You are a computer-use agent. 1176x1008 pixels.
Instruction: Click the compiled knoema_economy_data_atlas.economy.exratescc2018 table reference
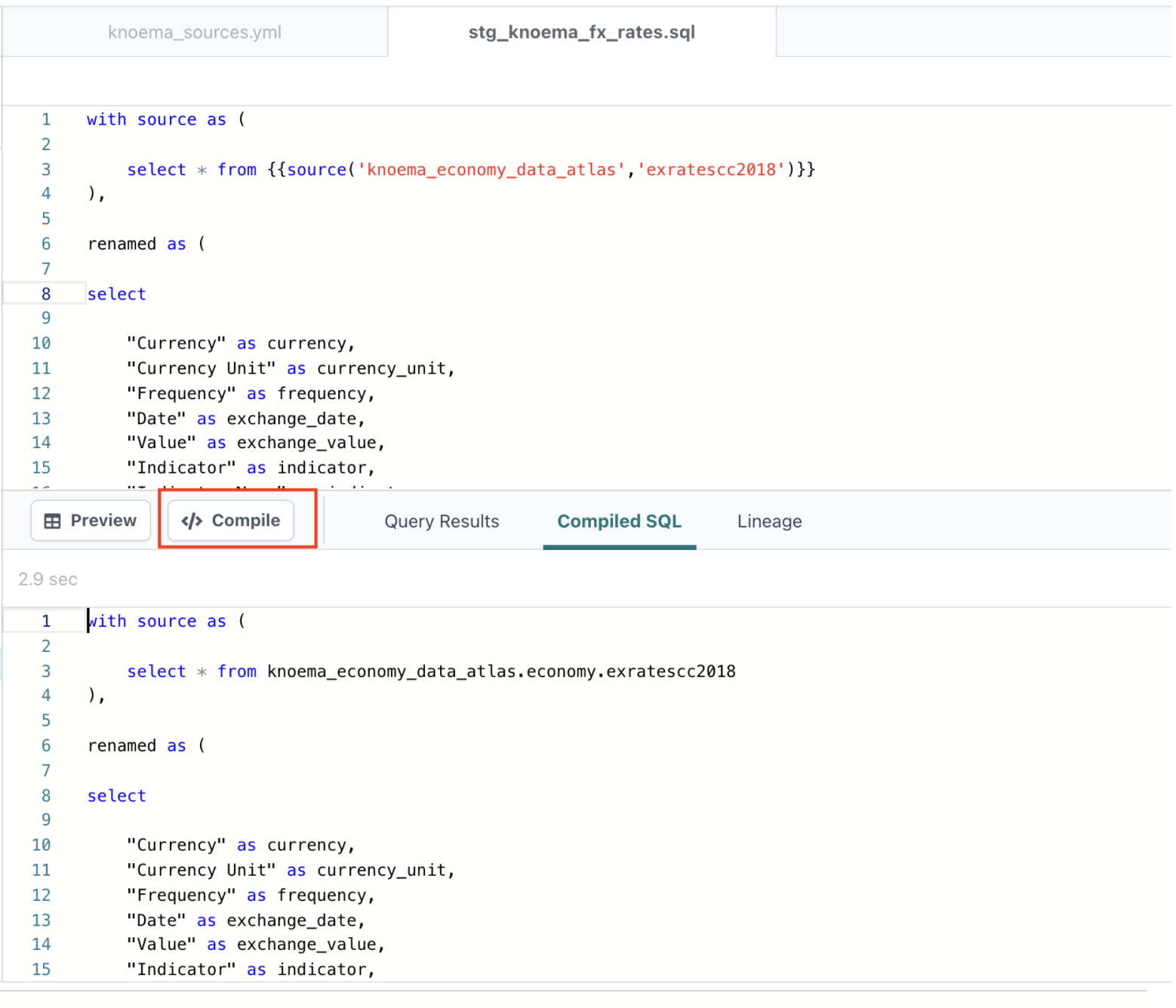pos(501,671)
